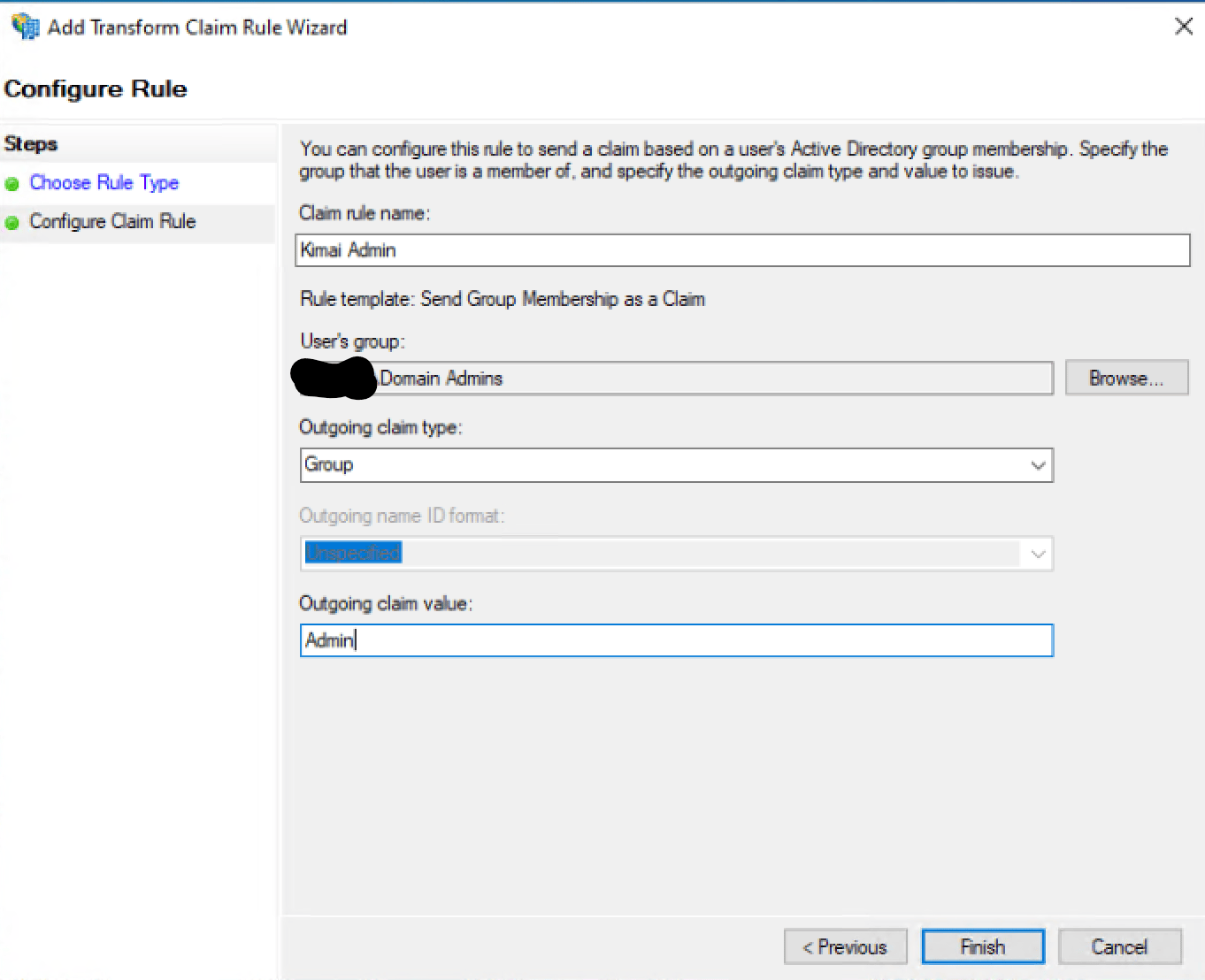Select the highlighted Unspecified value

click(352, 552)
